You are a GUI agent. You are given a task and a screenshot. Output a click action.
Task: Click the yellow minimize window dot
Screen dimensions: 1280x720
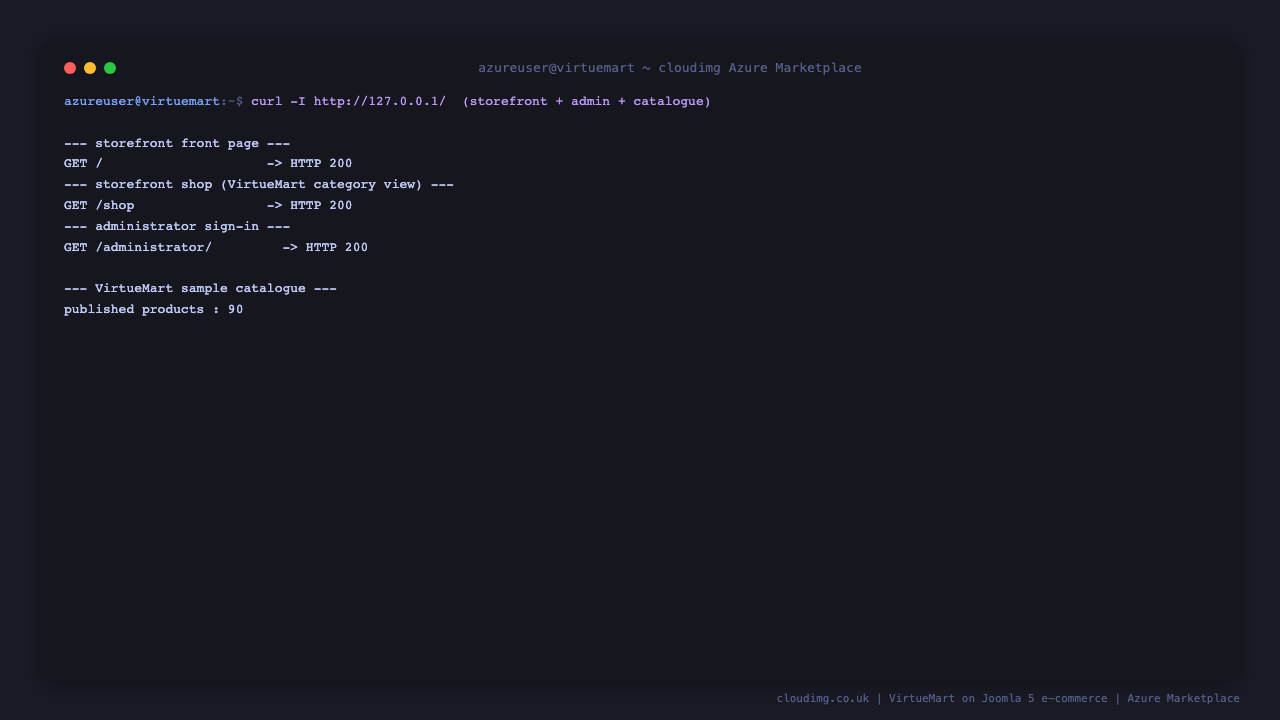pos(90,68)
